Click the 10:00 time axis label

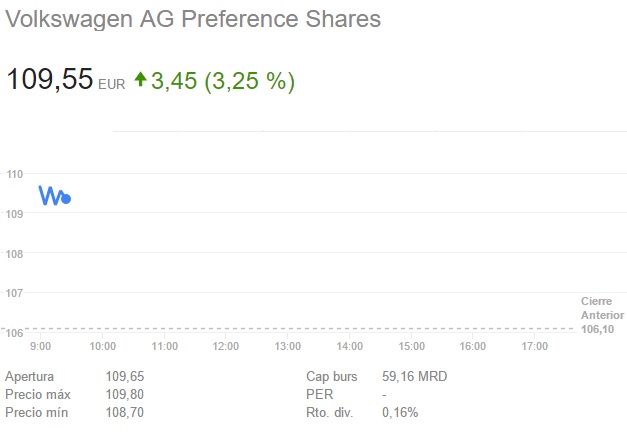(x=103, y=346)
